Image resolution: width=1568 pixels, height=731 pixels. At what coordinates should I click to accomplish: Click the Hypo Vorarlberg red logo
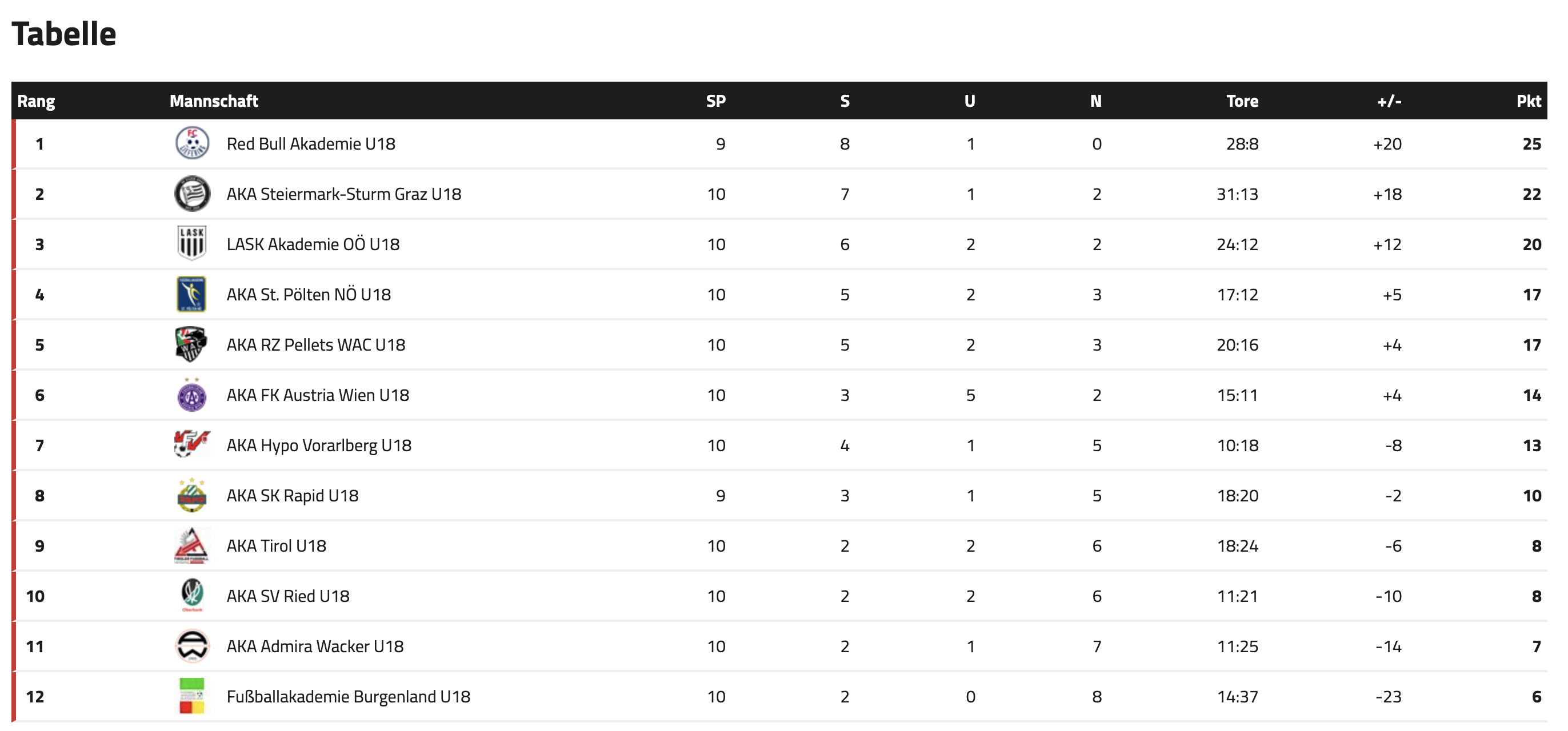[x=192, y=444]
